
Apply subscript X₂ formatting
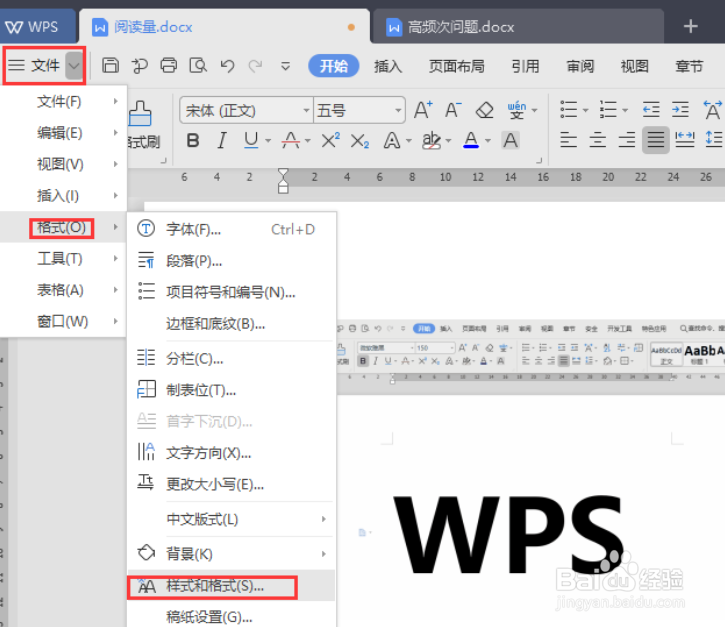click(359, 141)
